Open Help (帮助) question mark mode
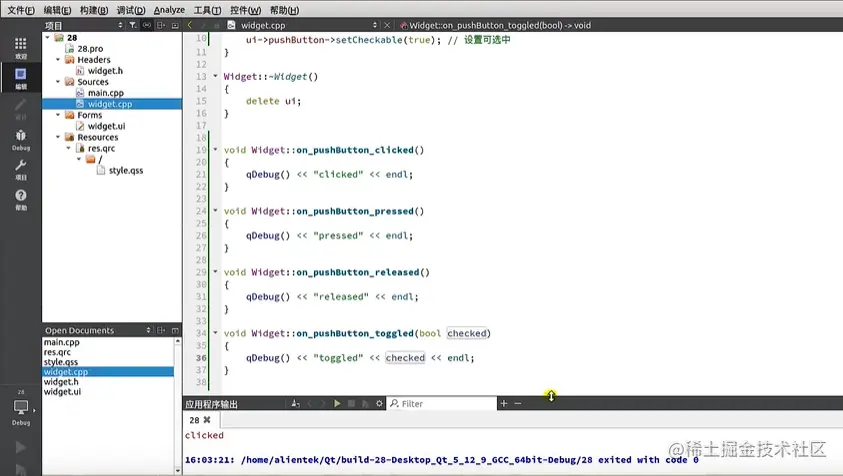843x476 pixels. point(20,200)
